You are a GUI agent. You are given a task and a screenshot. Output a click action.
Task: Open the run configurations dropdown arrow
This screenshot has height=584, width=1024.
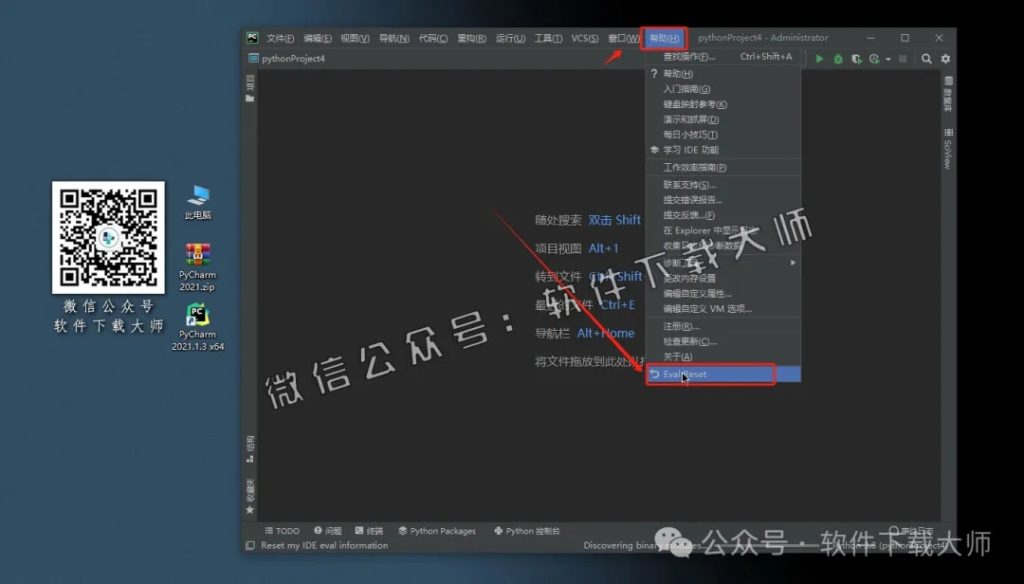point(888,58)
